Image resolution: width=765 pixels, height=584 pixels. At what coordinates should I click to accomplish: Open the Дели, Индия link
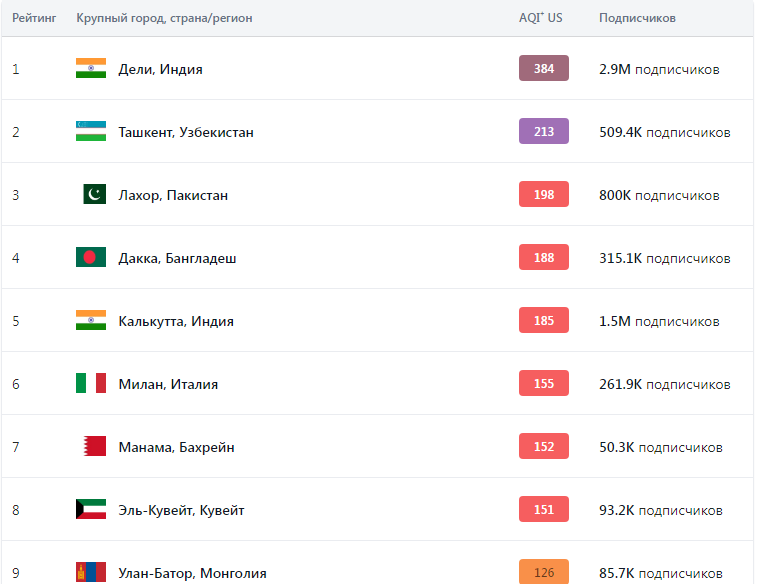160,69
